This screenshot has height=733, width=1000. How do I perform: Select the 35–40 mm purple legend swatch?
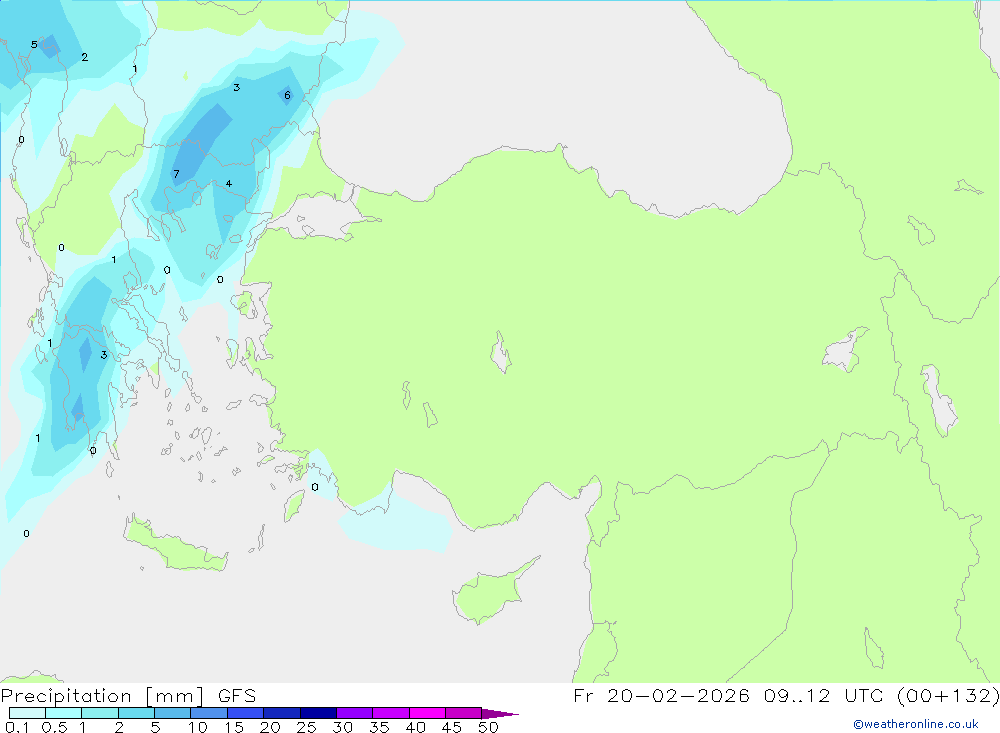tap(391, 713)
